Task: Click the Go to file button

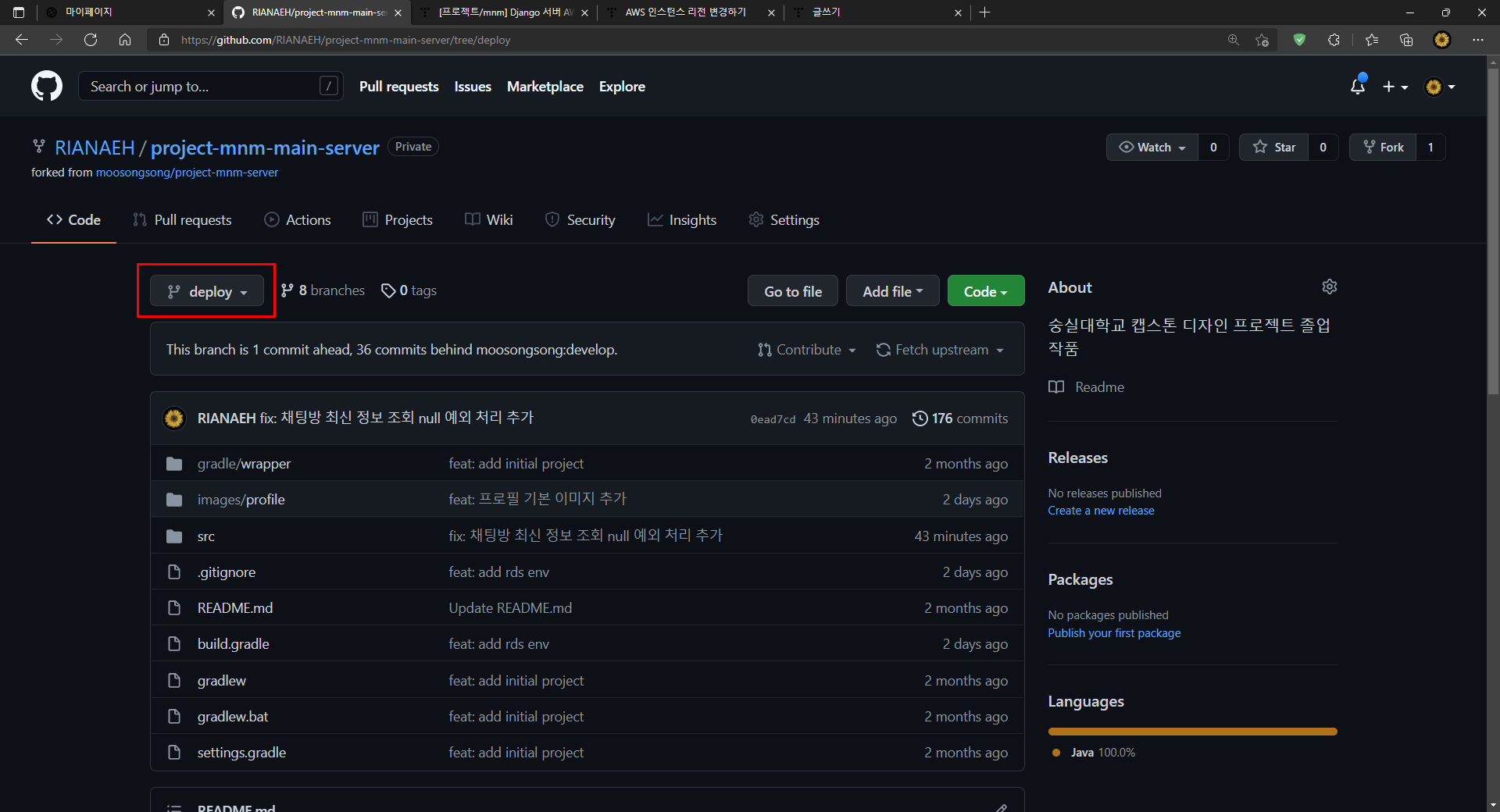Action: [793, 291]
